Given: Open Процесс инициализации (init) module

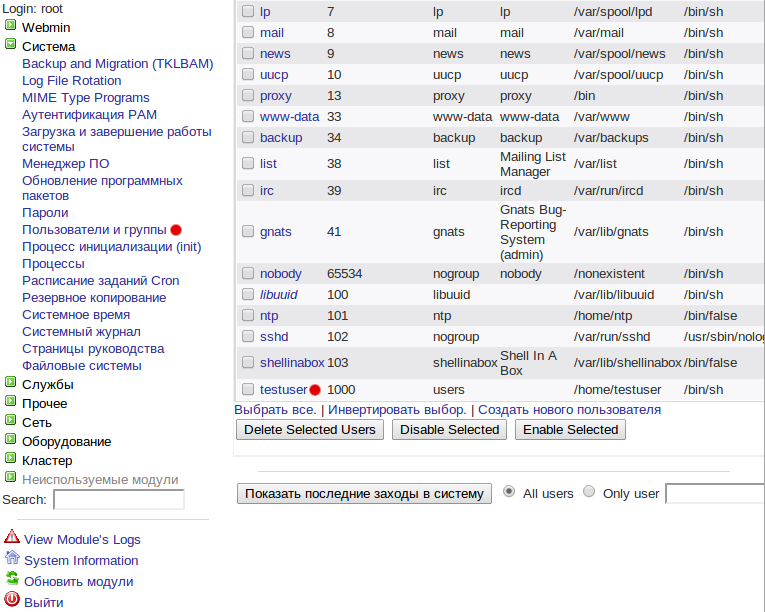Looking at the screenshot, I should [111, 247].
